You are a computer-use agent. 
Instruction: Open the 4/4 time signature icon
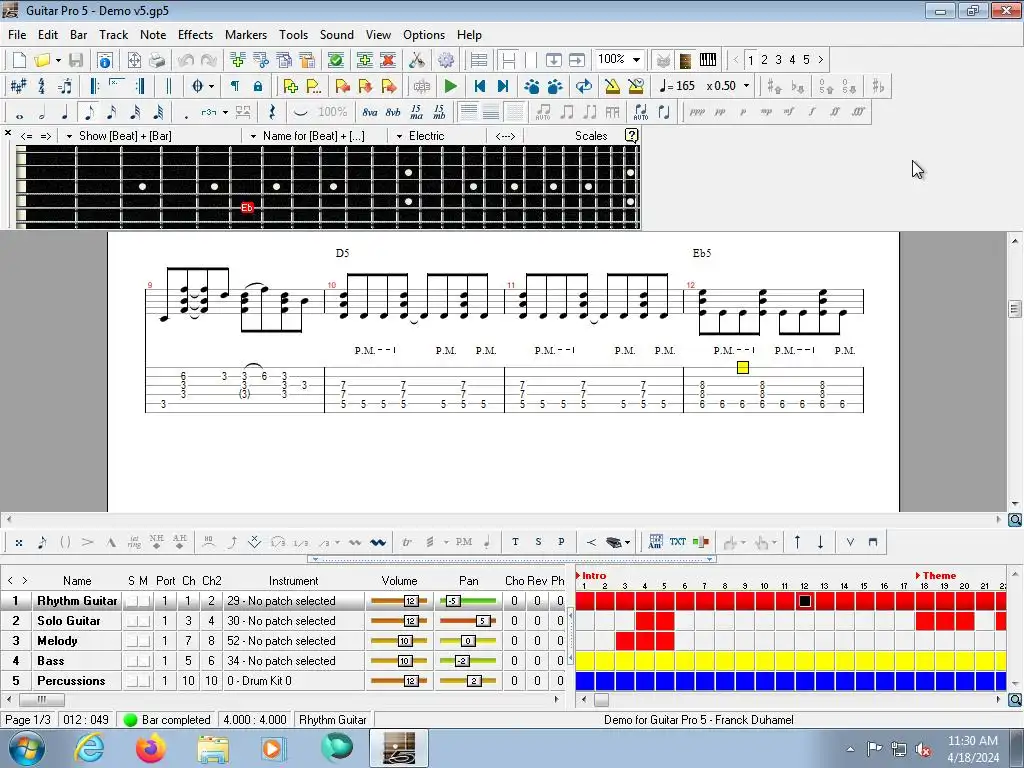pos(42,86)
